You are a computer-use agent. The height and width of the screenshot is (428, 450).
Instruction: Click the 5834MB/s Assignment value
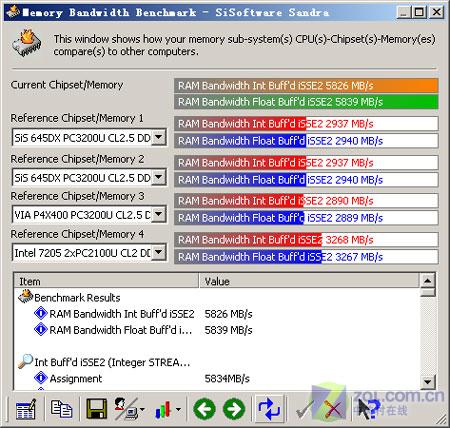pyautogui.click(x=227, y=378)
